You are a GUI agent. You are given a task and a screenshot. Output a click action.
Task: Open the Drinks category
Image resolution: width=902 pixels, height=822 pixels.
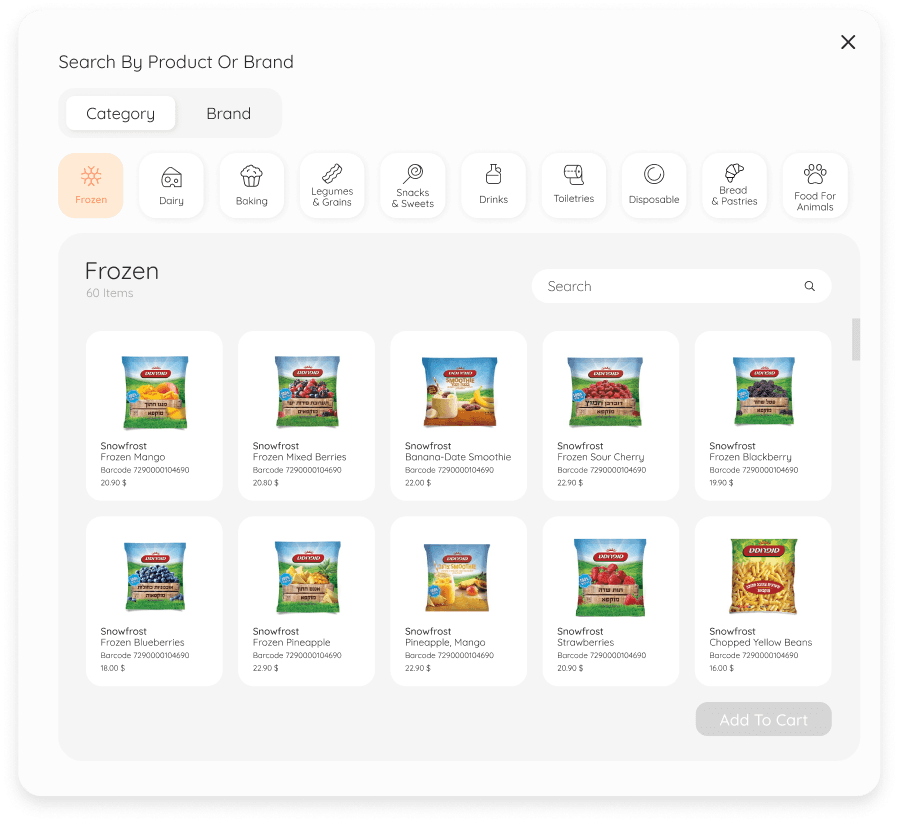pos(493,185)
